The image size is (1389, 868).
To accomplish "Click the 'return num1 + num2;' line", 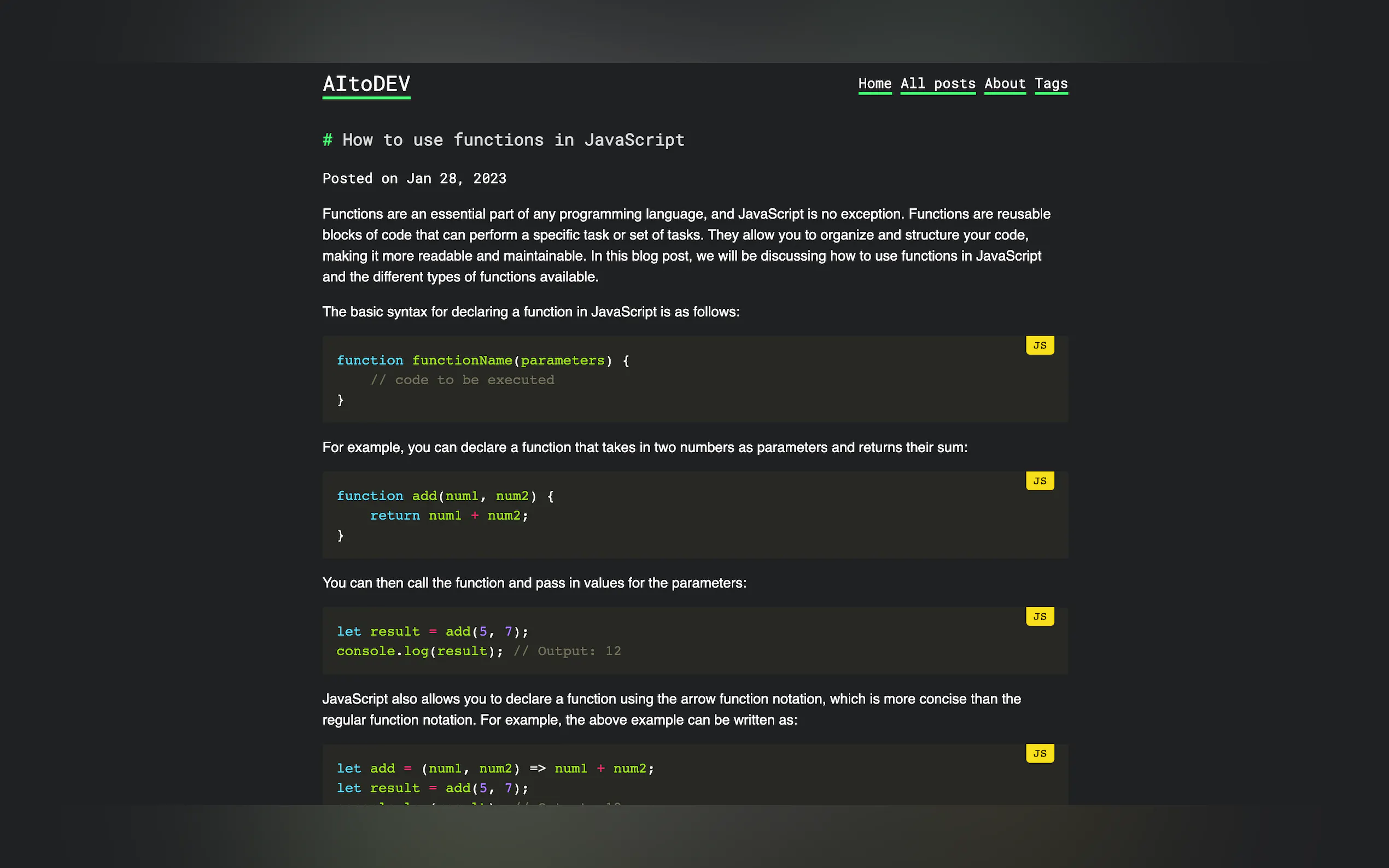I will pyautogui.click(x=448, y=515).
